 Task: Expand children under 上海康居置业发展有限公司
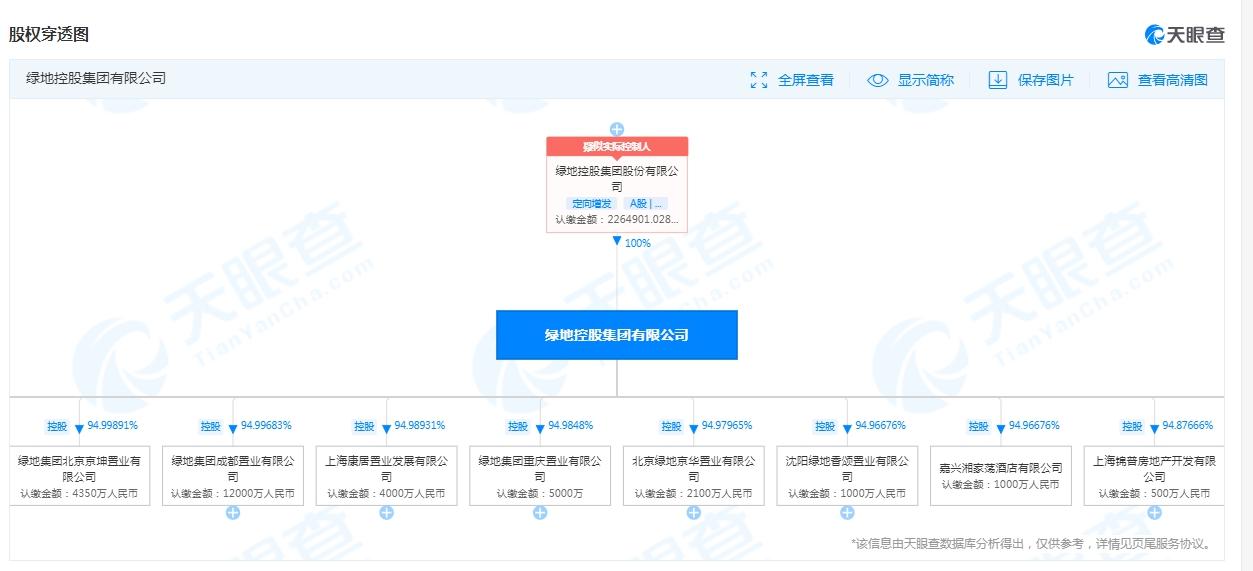[x=387, y=513]
